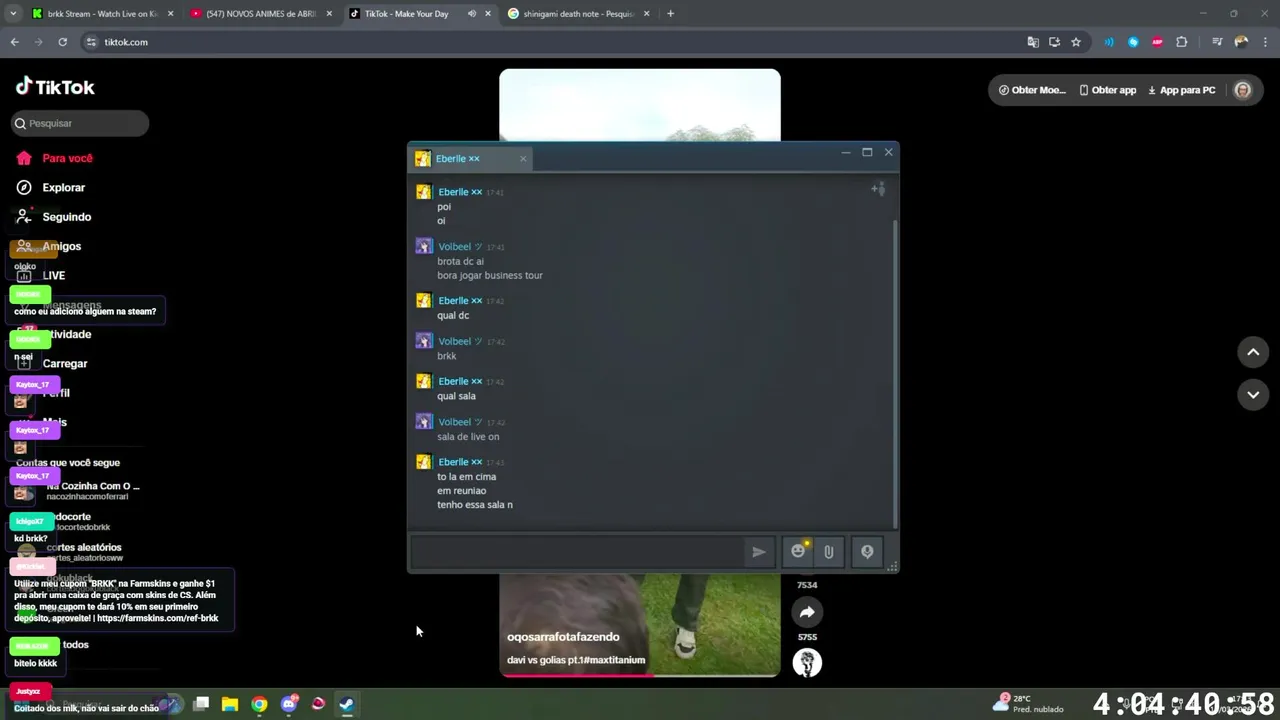This screenshot has width=1280, height=720.
Task: Switch to NOVOS ANIMES YouTube tab
Action: pyautogui.click(x=260, y=14)
